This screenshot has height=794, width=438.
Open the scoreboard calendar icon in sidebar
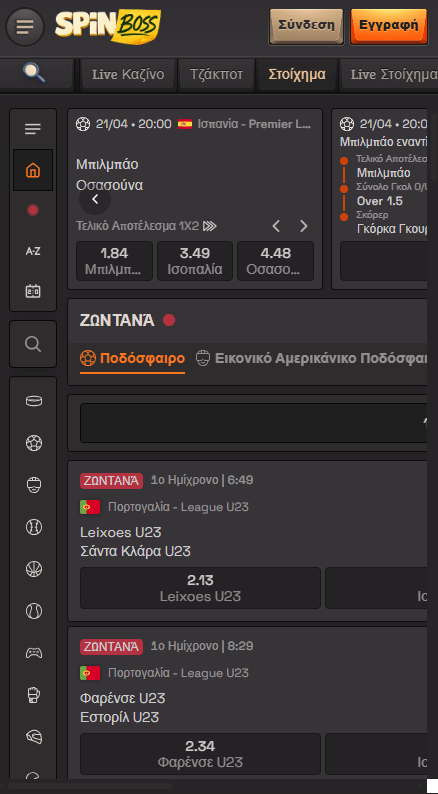[x=33, y=291]
